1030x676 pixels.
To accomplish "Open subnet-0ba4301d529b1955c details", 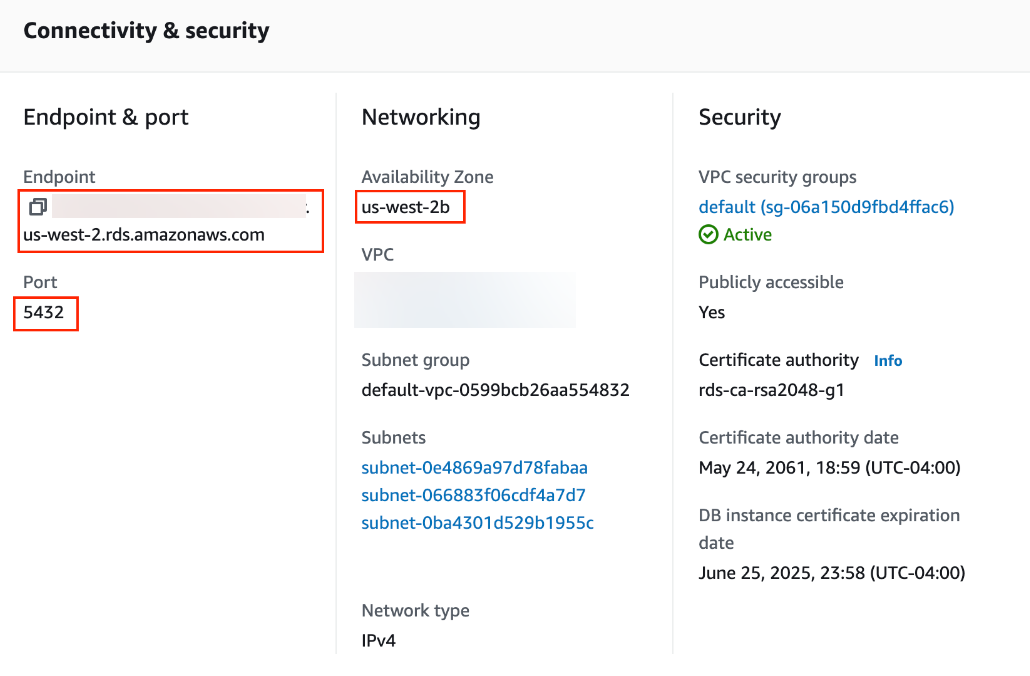I will [x=476, y=523].
